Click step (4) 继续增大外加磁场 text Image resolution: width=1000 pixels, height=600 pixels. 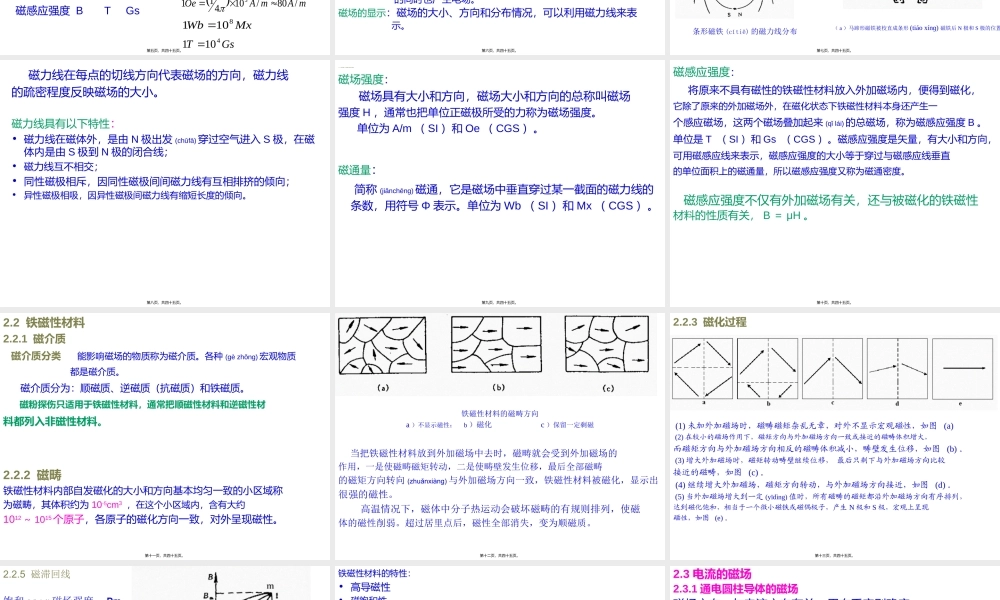[x=813, y=485]
